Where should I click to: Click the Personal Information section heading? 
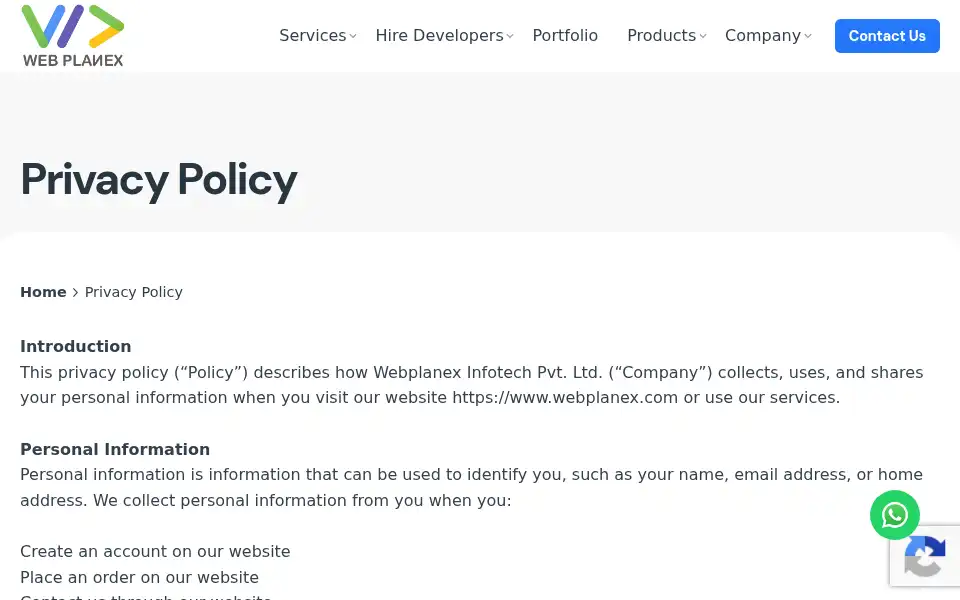tap(115, 449)
